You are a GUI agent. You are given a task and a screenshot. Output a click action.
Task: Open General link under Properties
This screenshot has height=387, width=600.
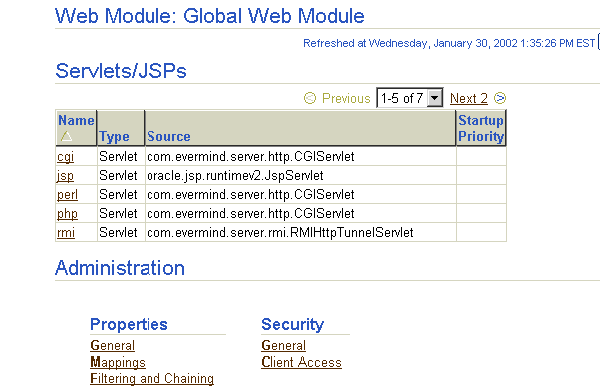pos(112,345)
